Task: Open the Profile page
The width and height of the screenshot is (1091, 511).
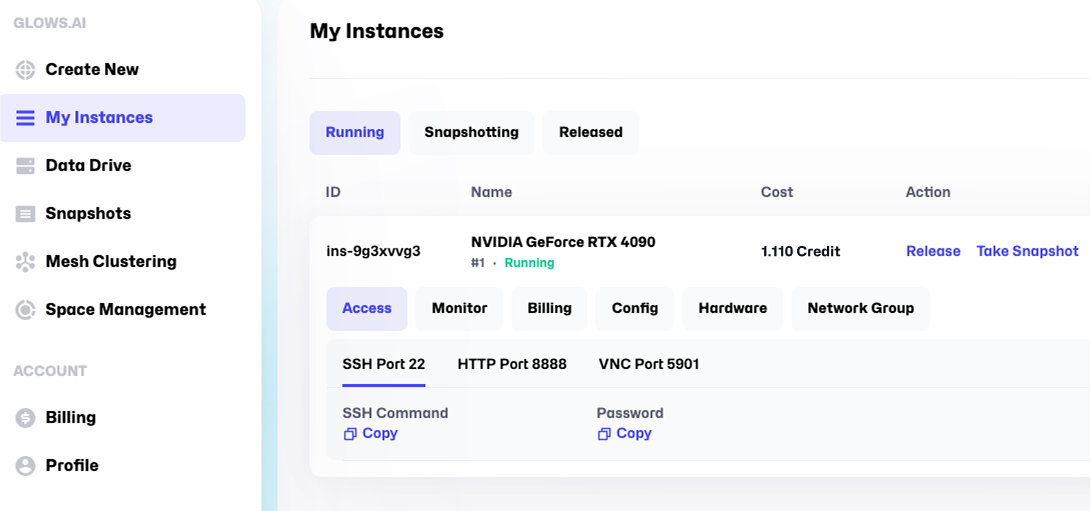Action: (72, 466)
